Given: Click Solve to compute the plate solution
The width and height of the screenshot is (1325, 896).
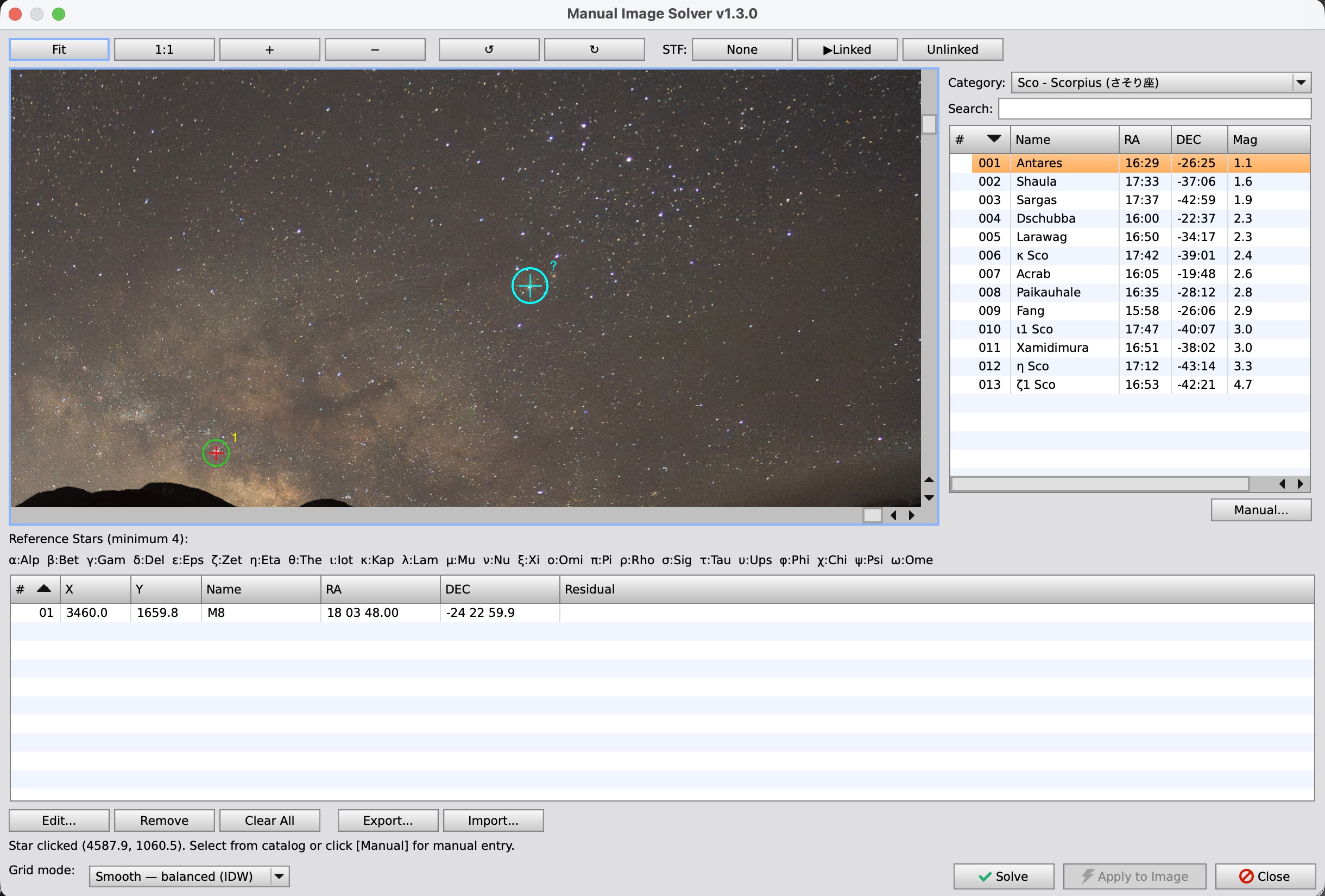Looking at the screenshot, I should click(1004, 876).
